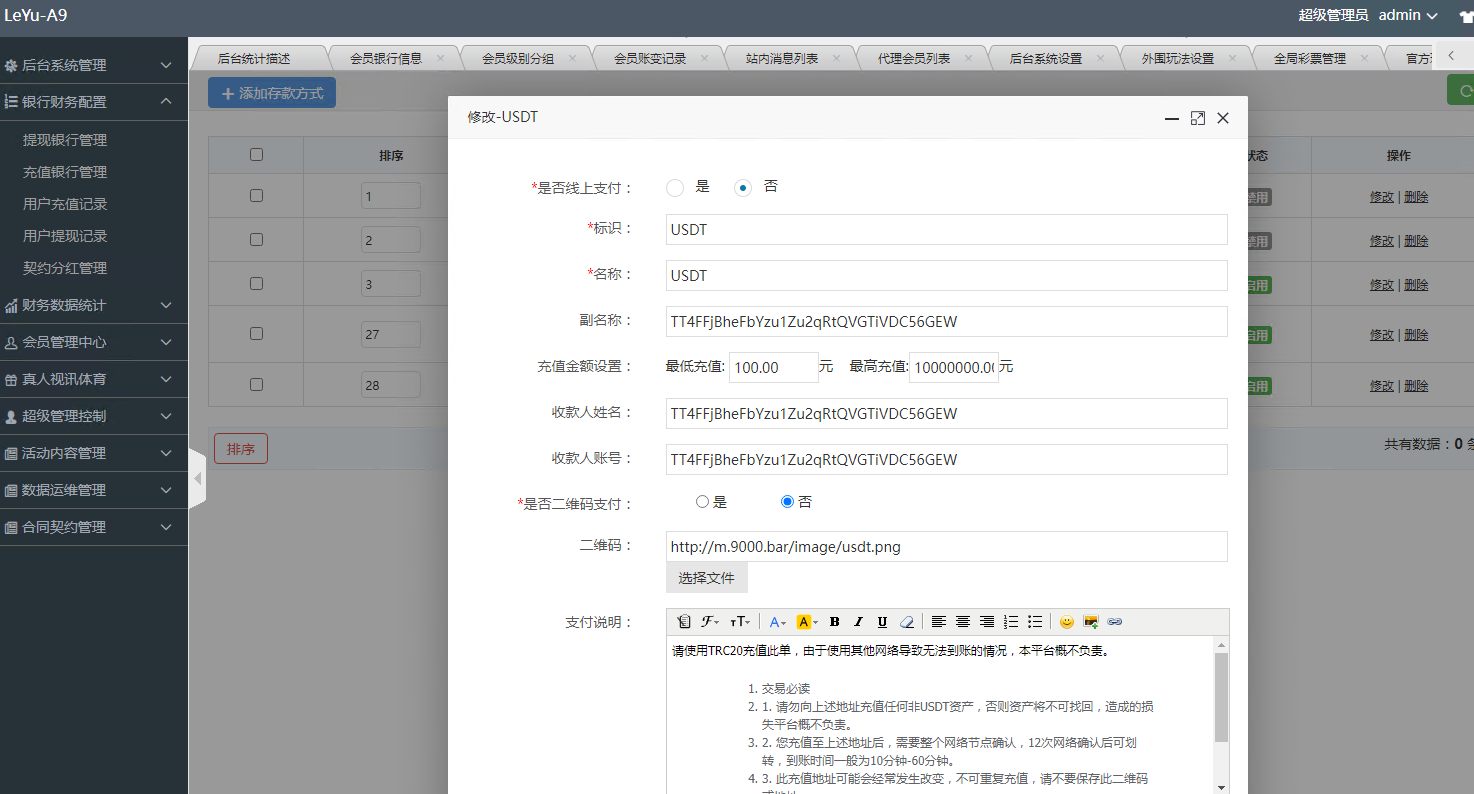Insert a hyperlink with the link icon
Screen dimensions: 1474x794
(1115, 622)
